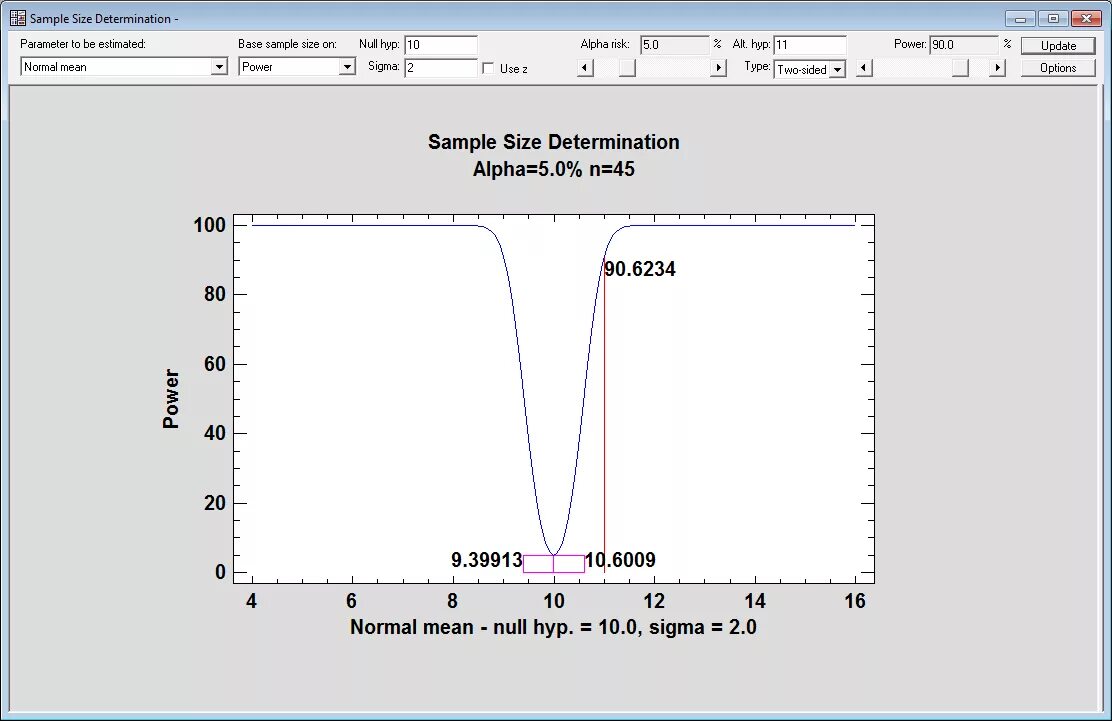
Task: Open the Type Two-sided dropdown
Action: pos(838,69)
